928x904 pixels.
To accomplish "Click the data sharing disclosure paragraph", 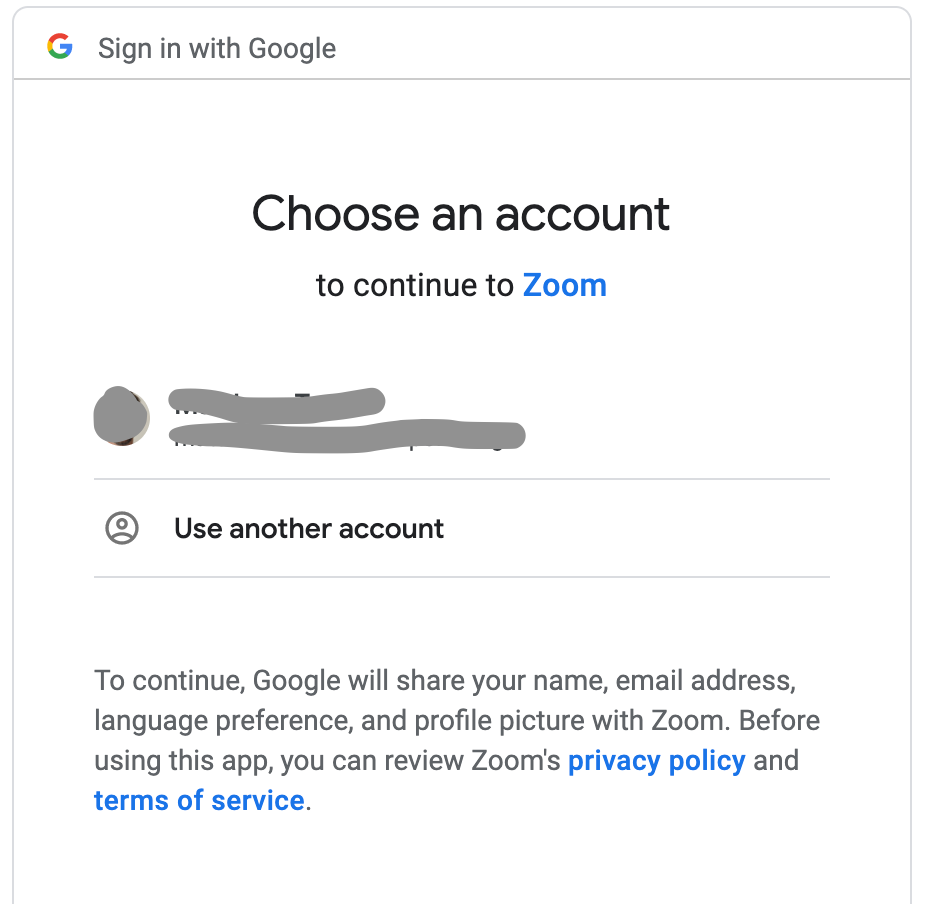I will point(457,741).
